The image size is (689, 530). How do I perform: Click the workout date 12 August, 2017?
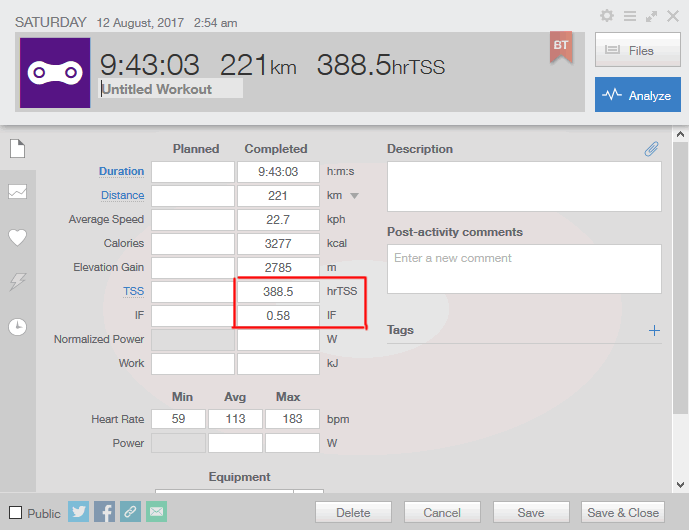(140, 23)
